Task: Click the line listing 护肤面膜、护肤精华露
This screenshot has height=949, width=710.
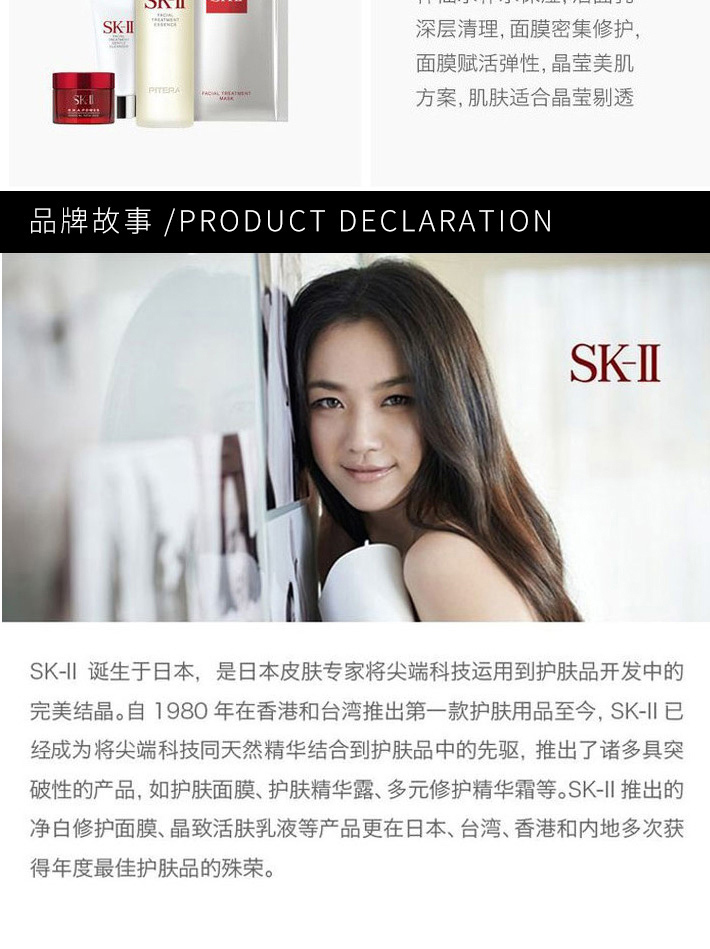Action: pyautogui.click(x=357, y=790)
